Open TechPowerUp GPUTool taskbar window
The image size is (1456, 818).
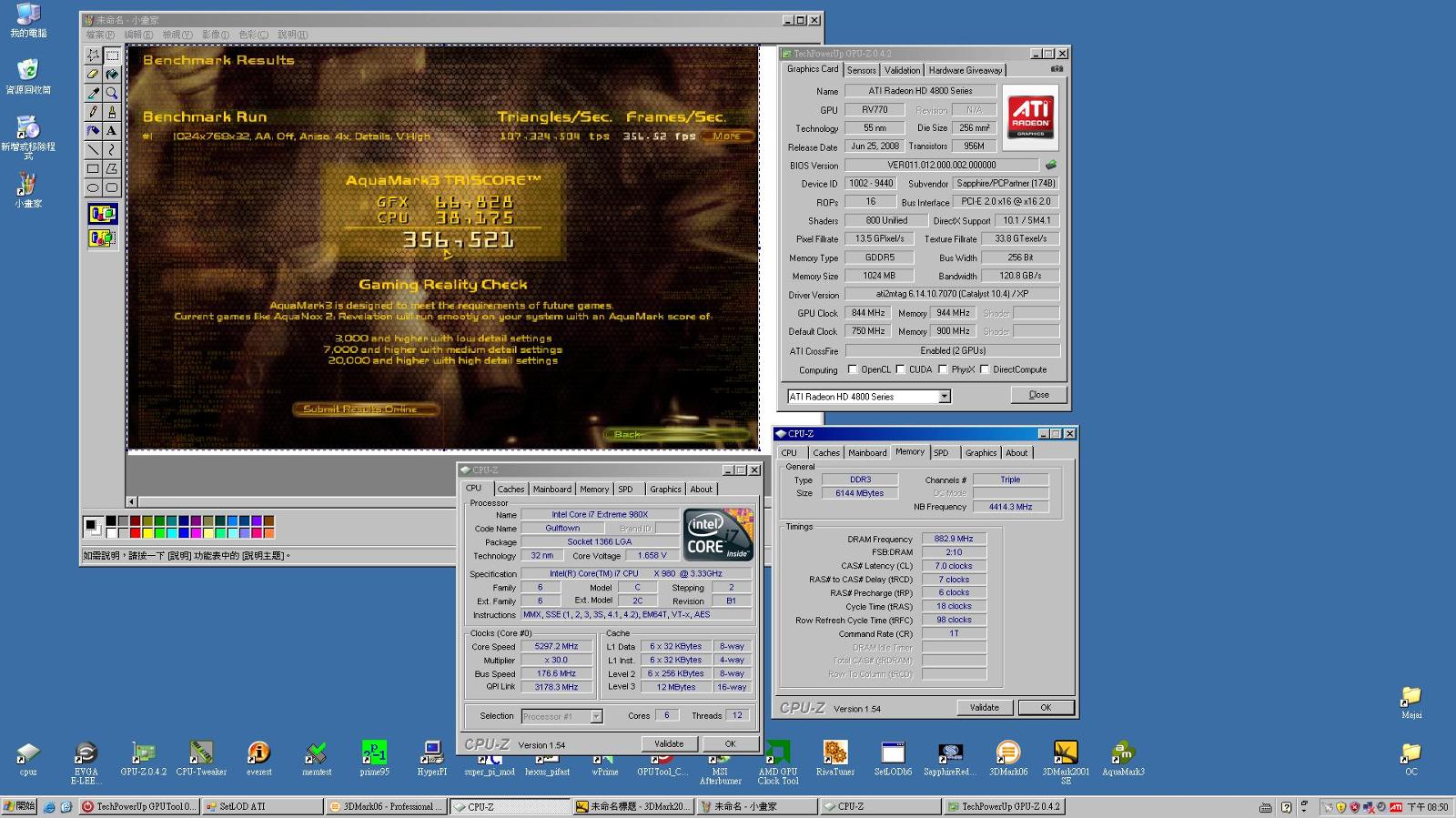tap(138, 806)
